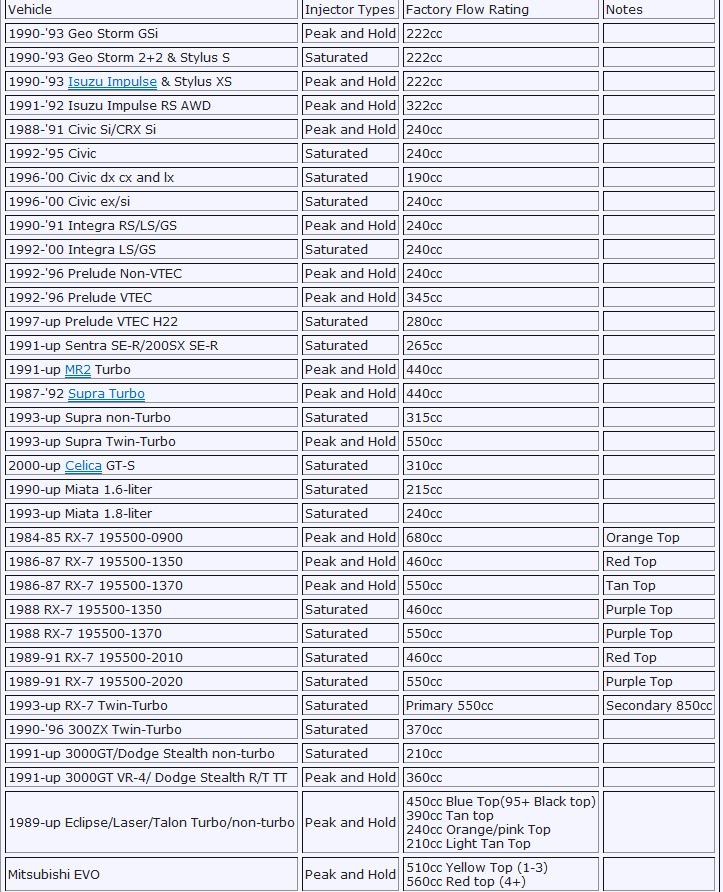Open the Isuzu Impulse link
This screenshot has width=723, height=892.
tap(112, 81)
